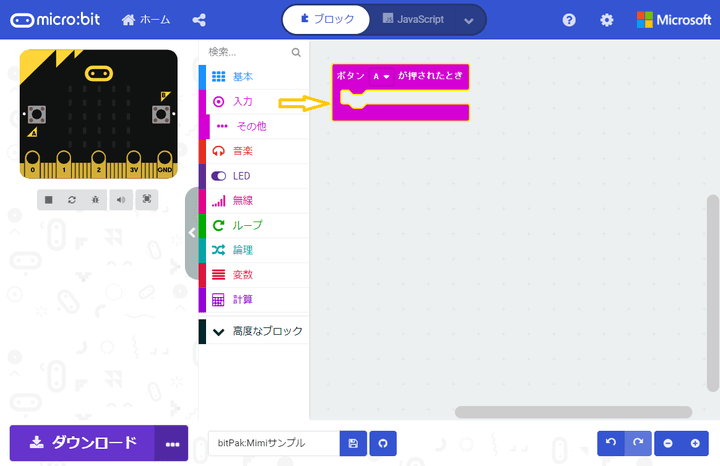This screenshot has width=720, height=466.
Task: Open the language dropdown beside JavaScript
Action: click(x=468, y=21)
